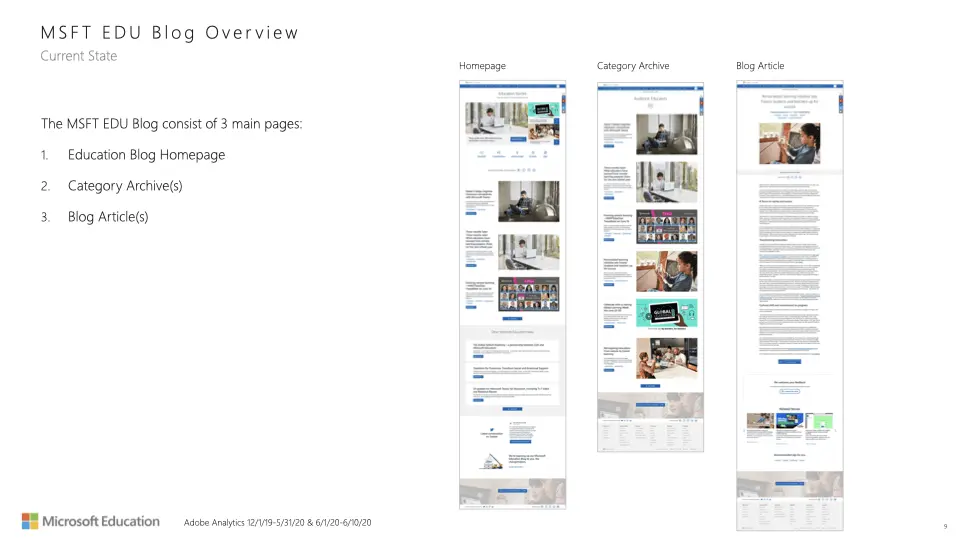The width and height of the screenshot is (960, 540).
Task: Click the Adobe Analytics date range footnote
Action: point(277,523)
